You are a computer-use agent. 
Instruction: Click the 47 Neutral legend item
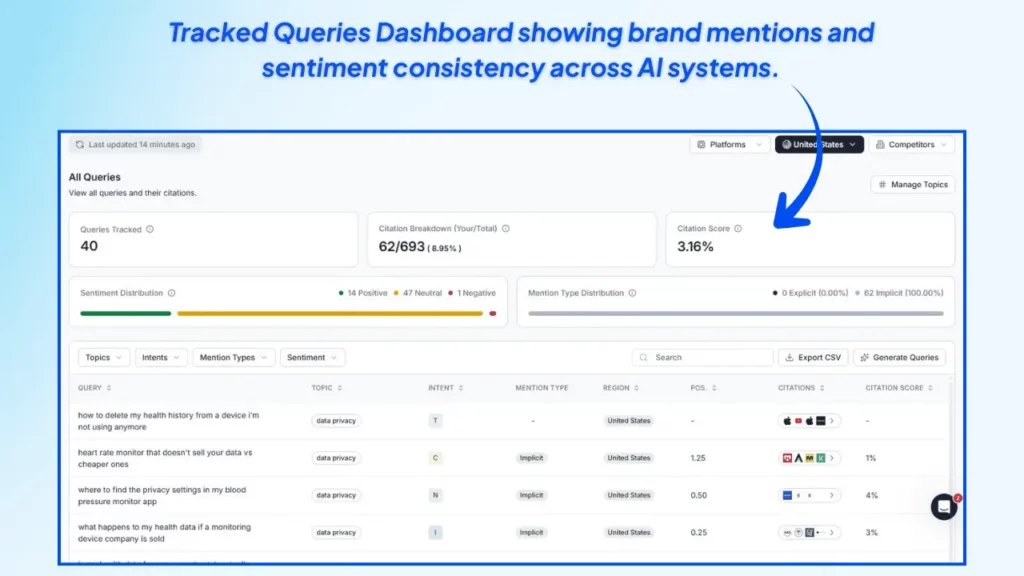click(418, 293)
